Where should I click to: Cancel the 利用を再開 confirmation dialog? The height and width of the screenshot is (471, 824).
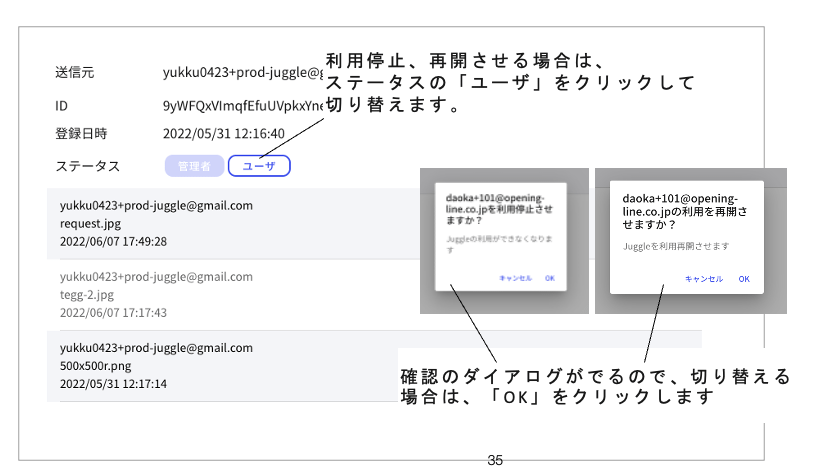point(704,279)
